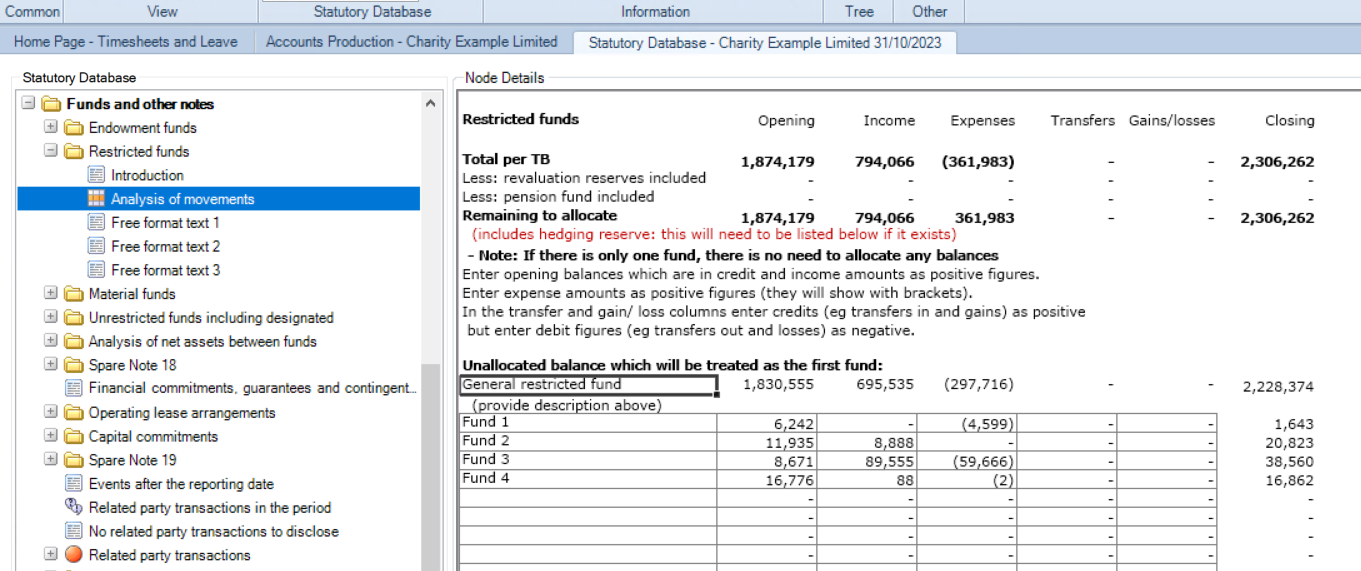Screen dimensions: 1361x571
Task: Click the Material funds folder icon
Action: (x=73, y=294)
